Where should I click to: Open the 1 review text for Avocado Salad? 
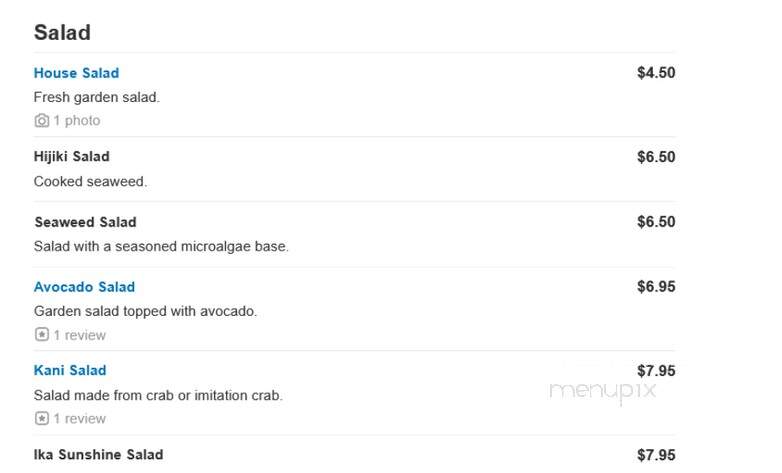[x=80, y=335]
